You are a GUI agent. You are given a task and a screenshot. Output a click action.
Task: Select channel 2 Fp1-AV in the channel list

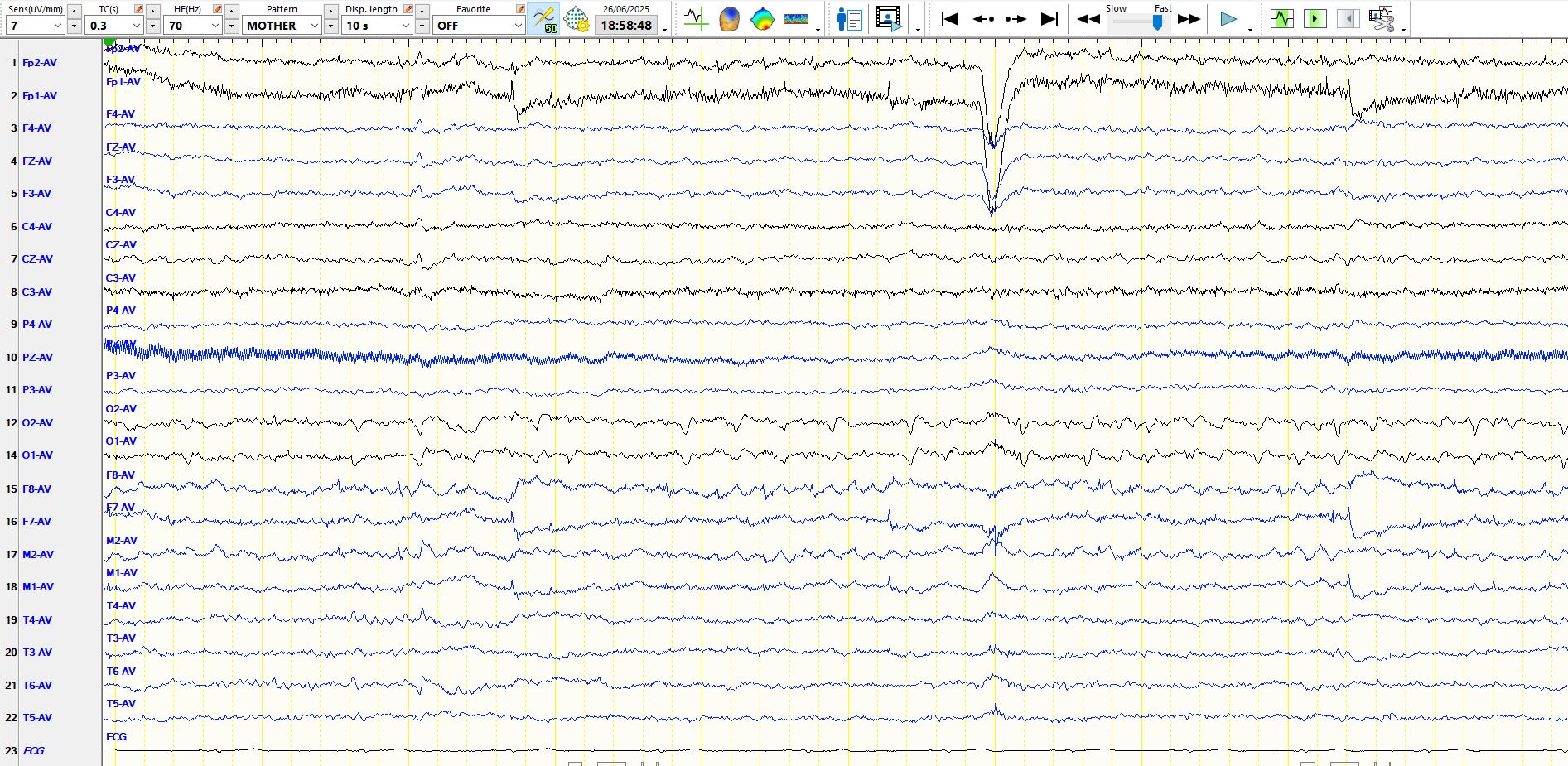point(39,96)
